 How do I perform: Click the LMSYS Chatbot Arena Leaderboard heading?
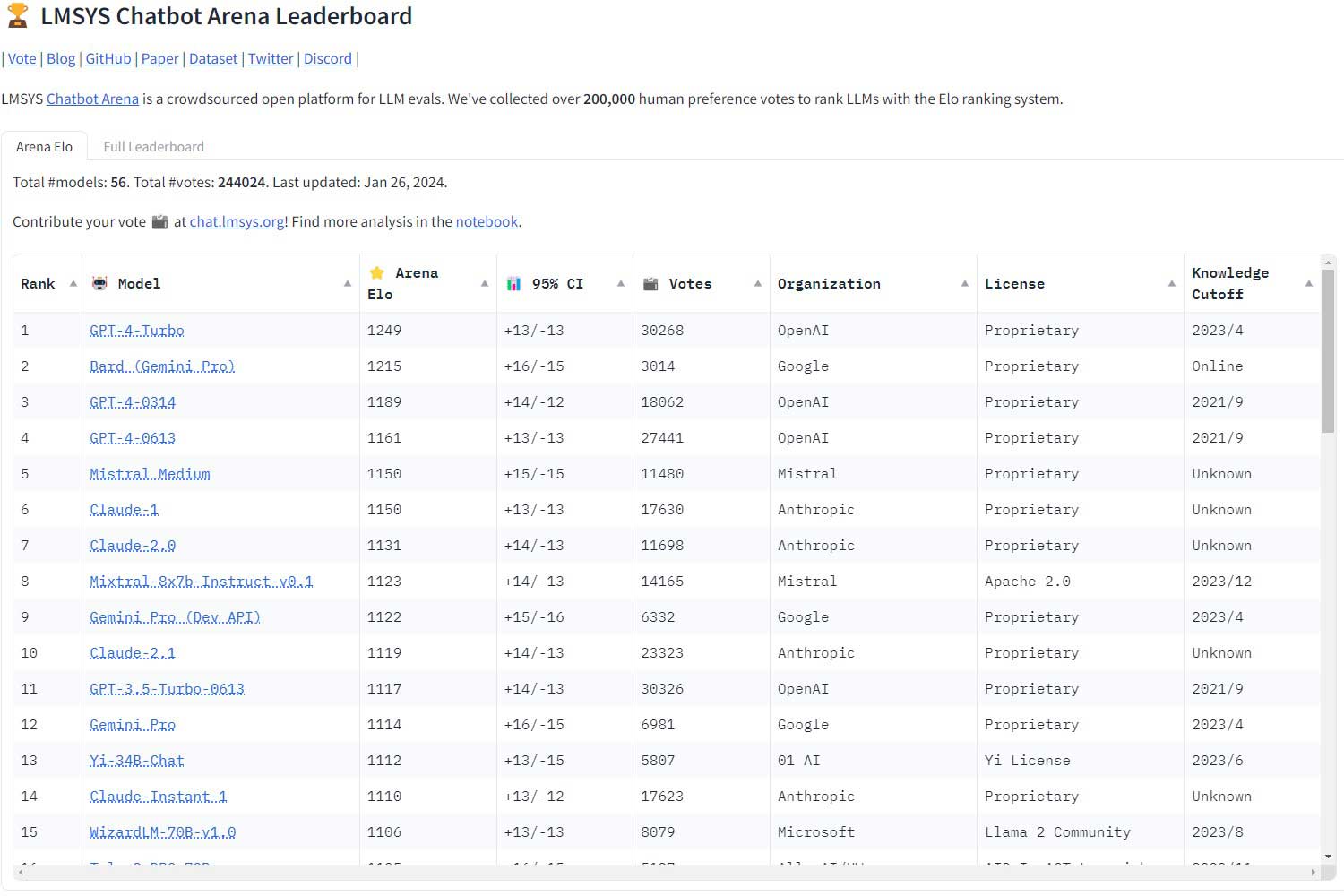(x=227, y=16)
